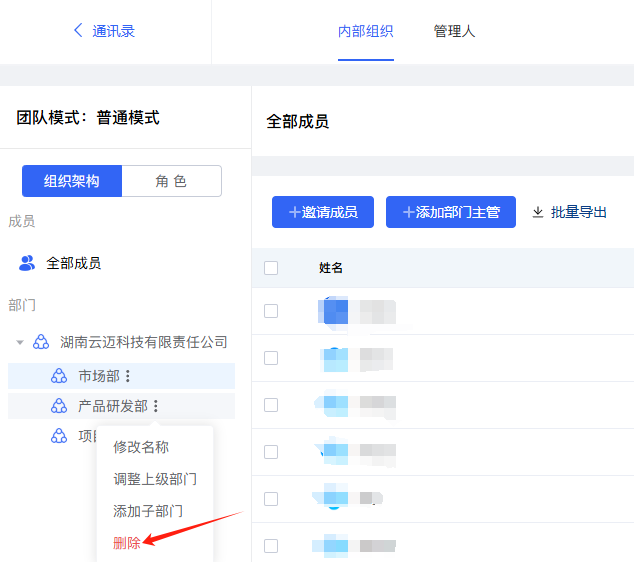This screenshot has height=562, width=634.
Task: Click the company organization icon
Action: pos(41,342)
